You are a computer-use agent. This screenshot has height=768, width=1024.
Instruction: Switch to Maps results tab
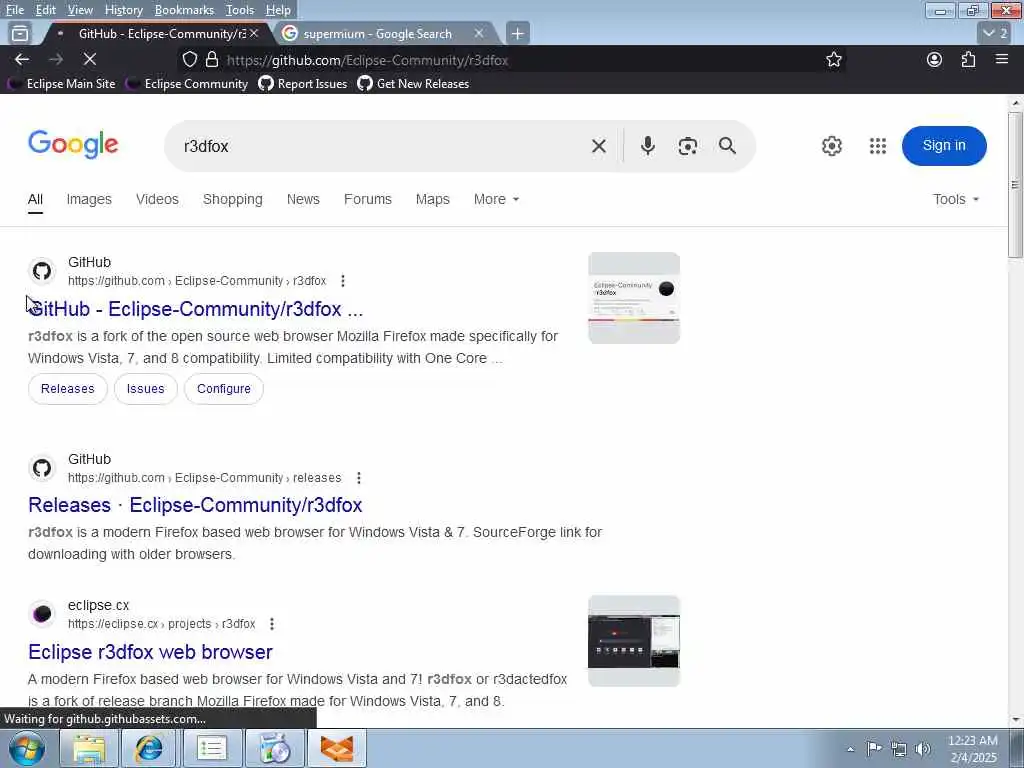pyautogui.click(x=432, y=199)
